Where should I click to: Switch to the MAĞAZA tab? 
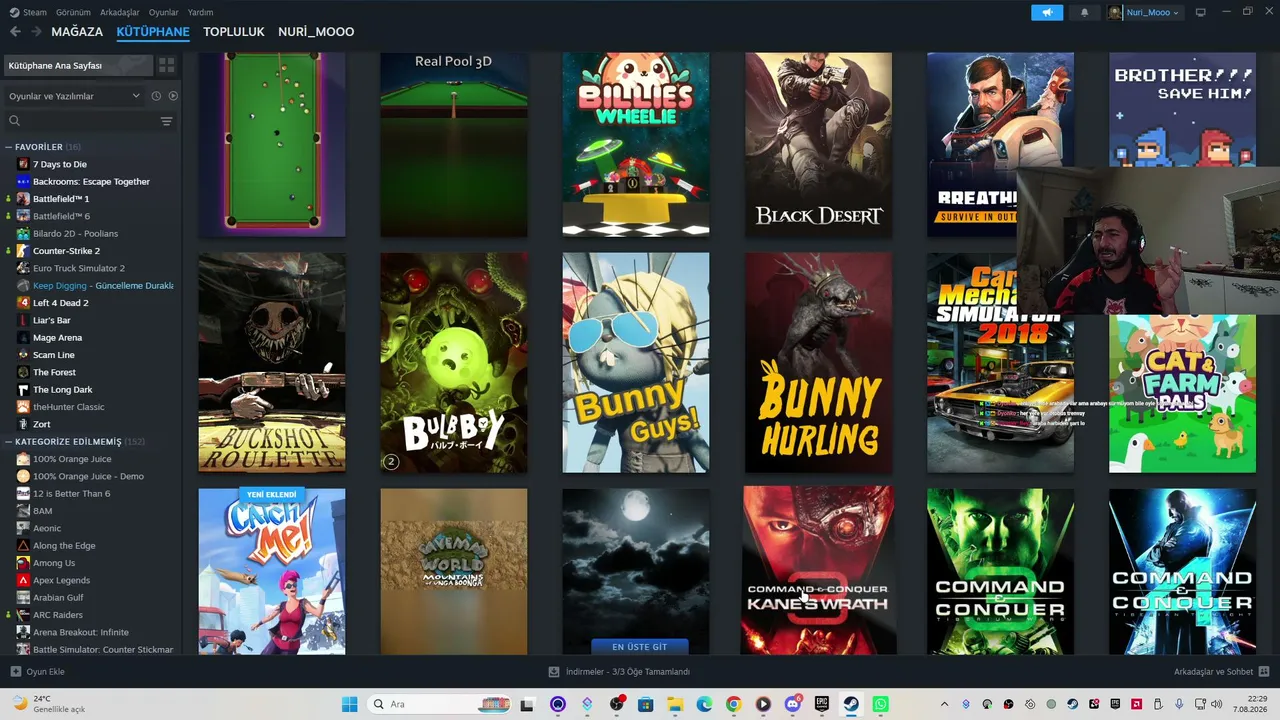click(77, 32)
